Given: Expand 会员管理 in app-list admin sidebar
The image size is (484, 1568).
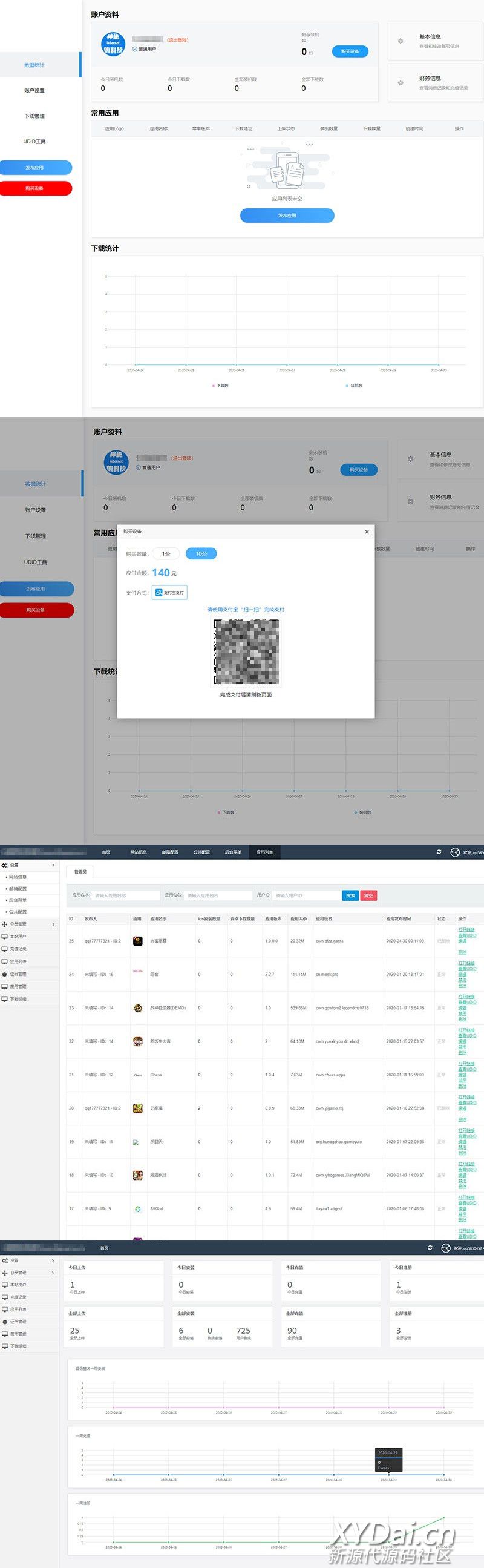Looking at the screenshot, I should tap(30, 924).
